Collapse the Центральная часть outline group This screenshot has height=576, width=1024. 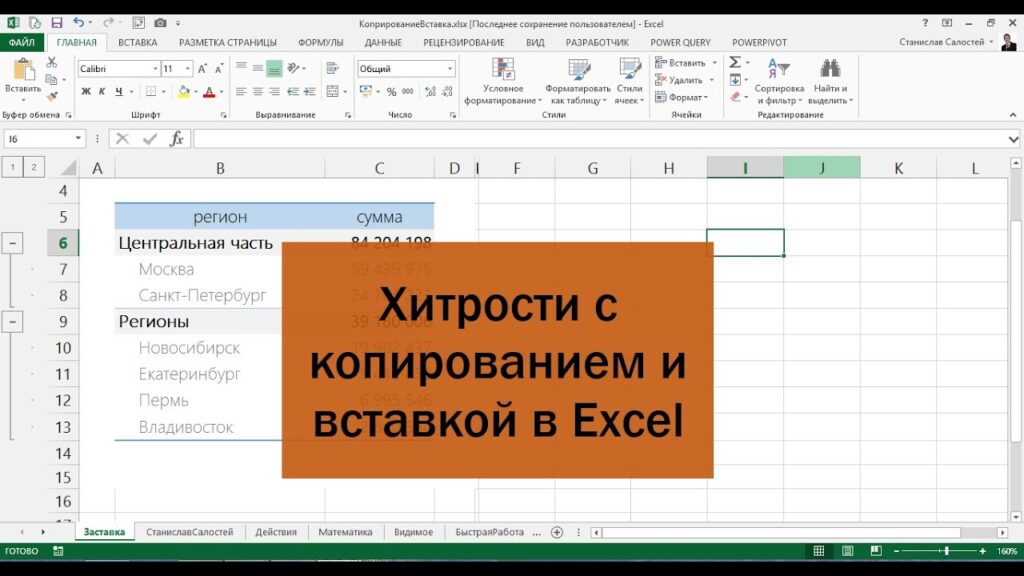pos(15,243)
